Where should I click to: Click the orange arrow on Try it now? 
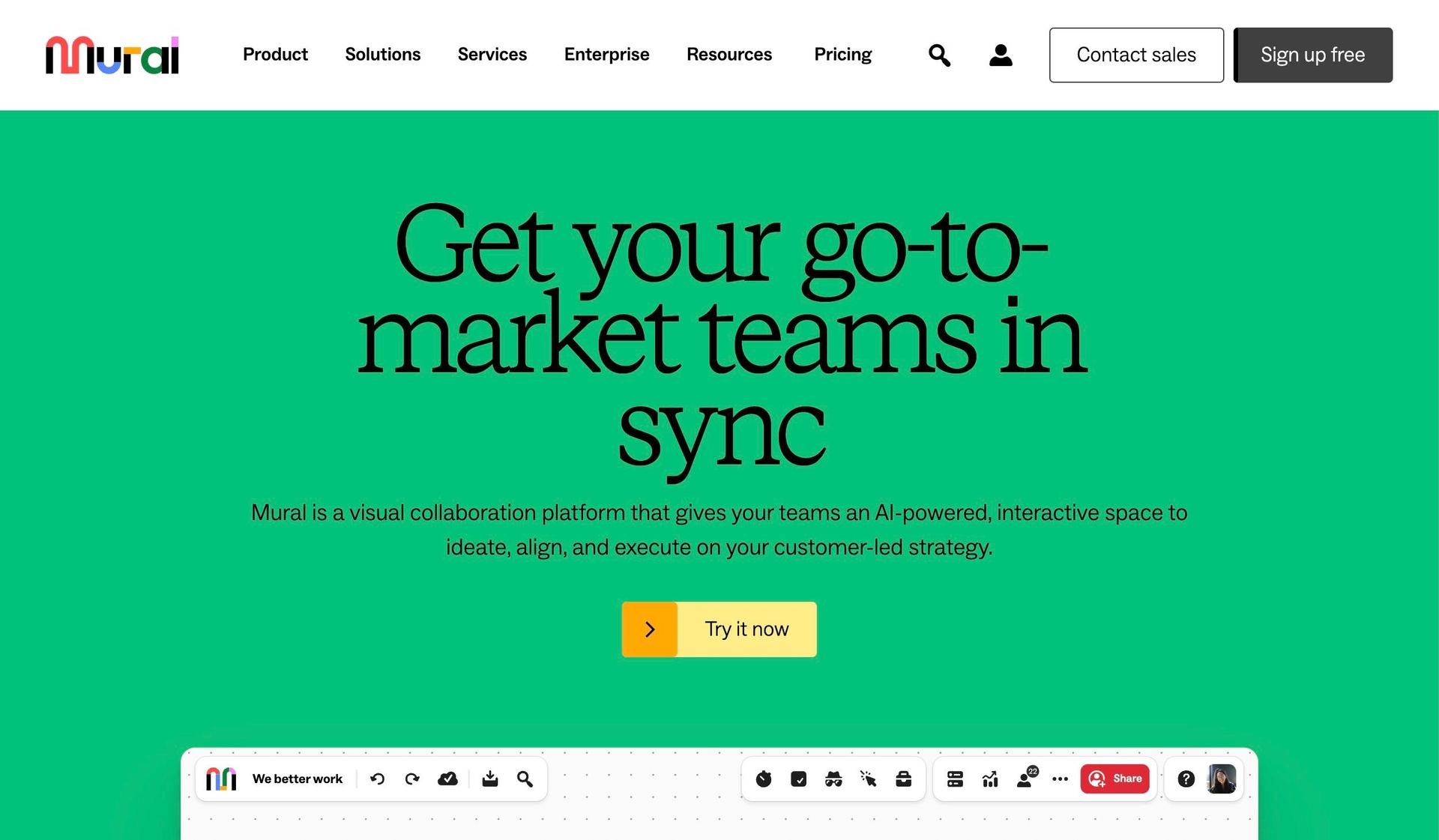pyautogui.click(x=650, y=629)
